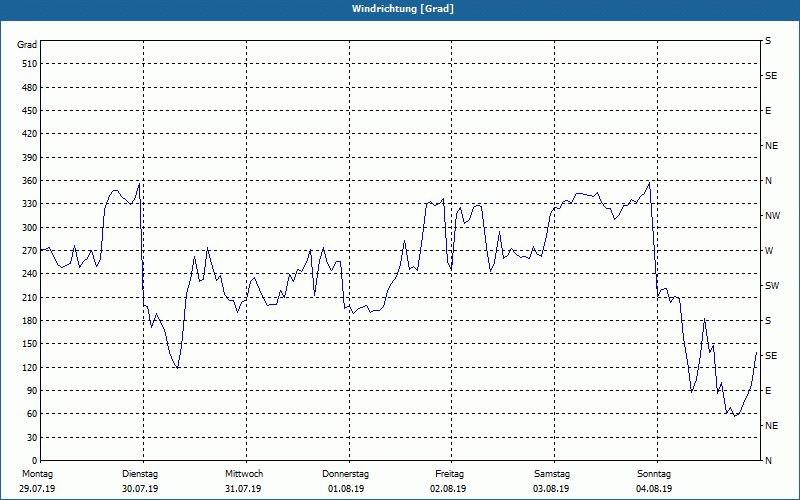Click the 60 y-axis value
The image size is (800, 500).
coord(32,414)
